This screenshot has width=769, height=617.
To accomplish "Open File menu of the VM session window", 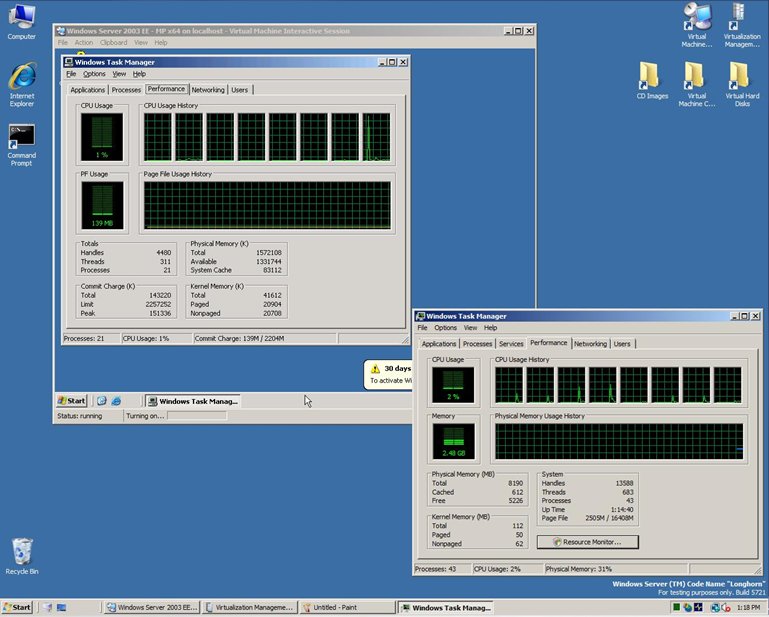I will tap(63, 43).
